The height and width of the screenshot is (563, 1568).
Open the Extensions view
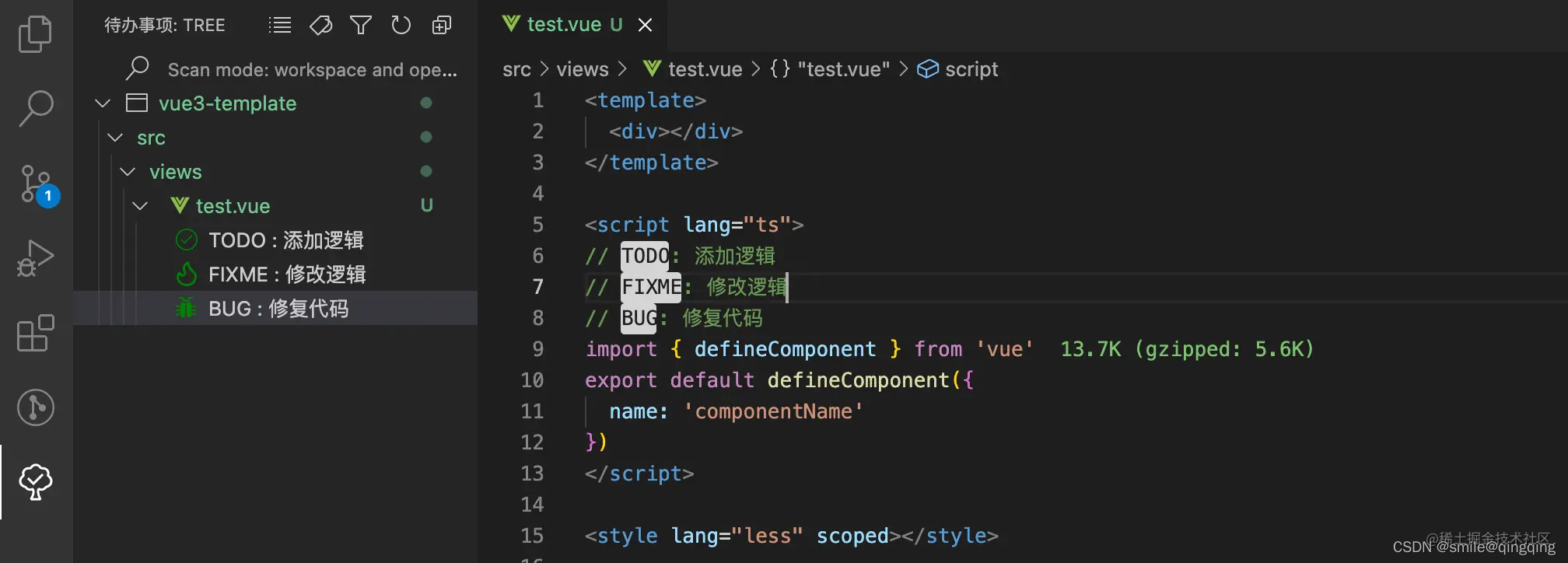tap(36, 333)
